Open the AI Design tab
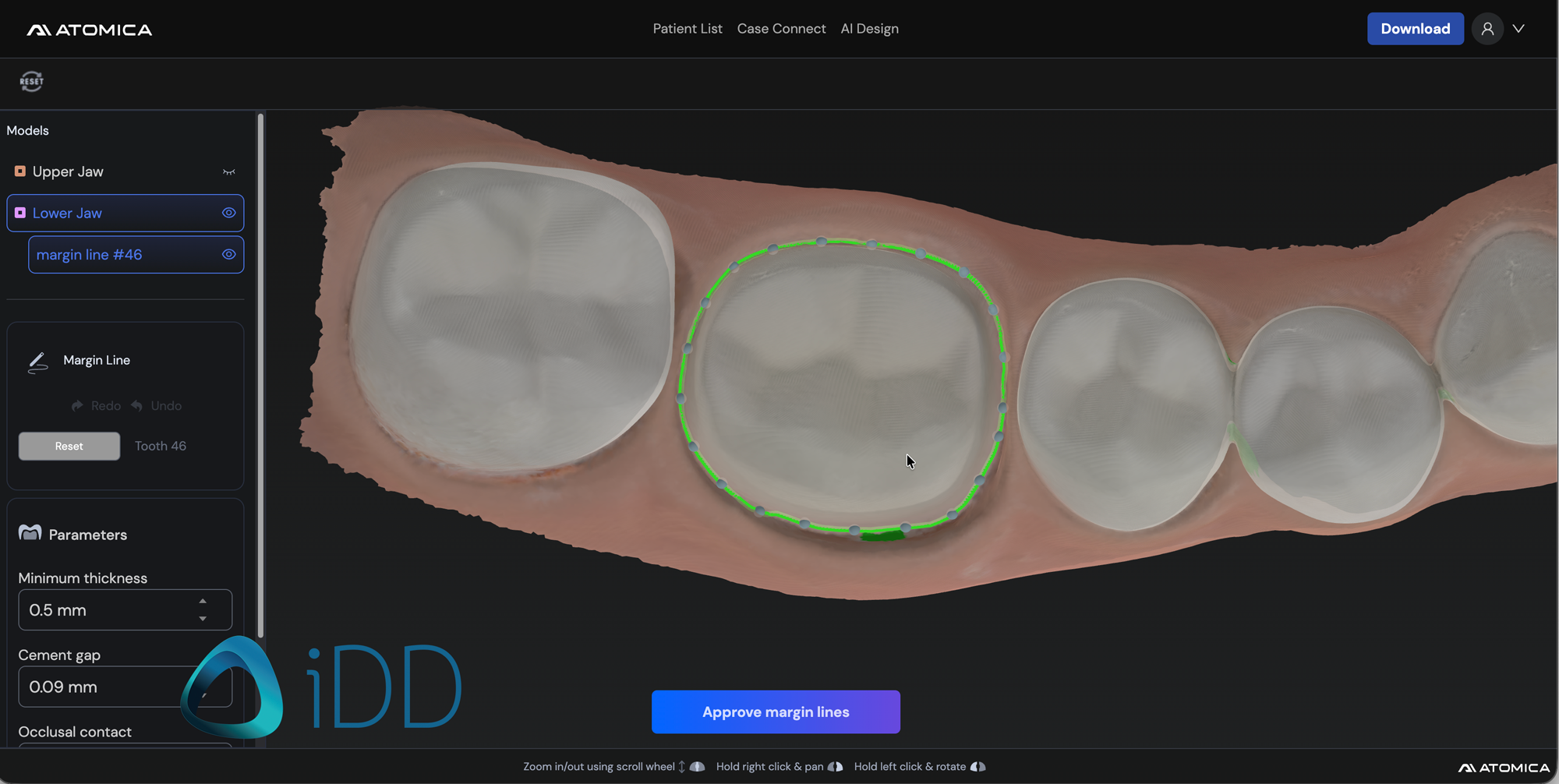 869,29
